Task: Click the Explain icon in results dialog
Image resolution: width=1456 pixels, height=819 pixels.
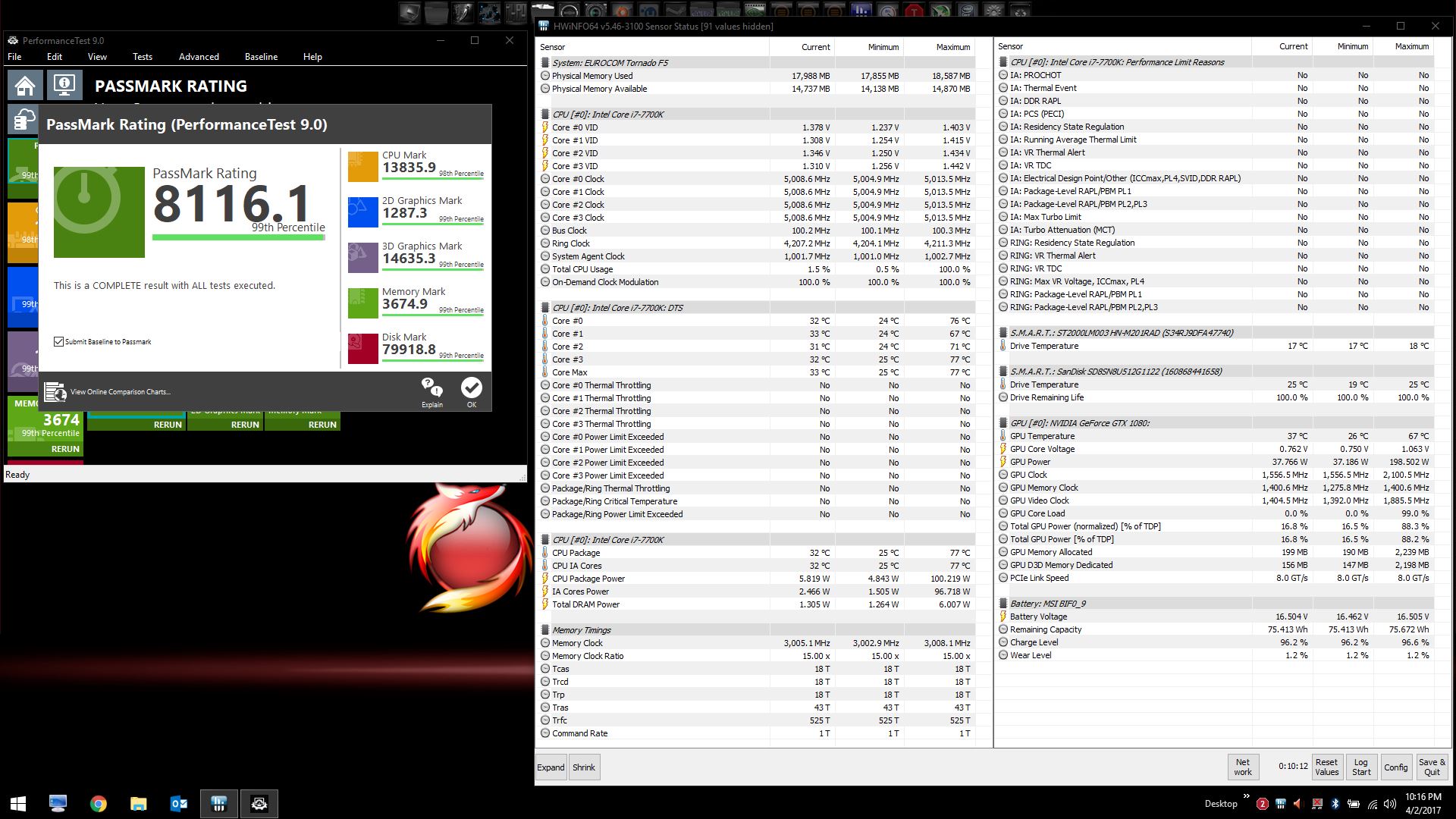Action: 432,393
